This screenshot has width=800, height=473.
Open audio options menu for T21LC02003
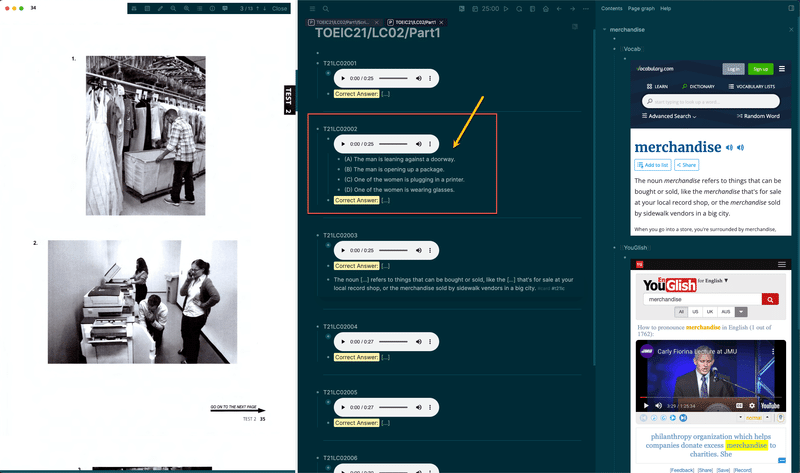(430, 251)
